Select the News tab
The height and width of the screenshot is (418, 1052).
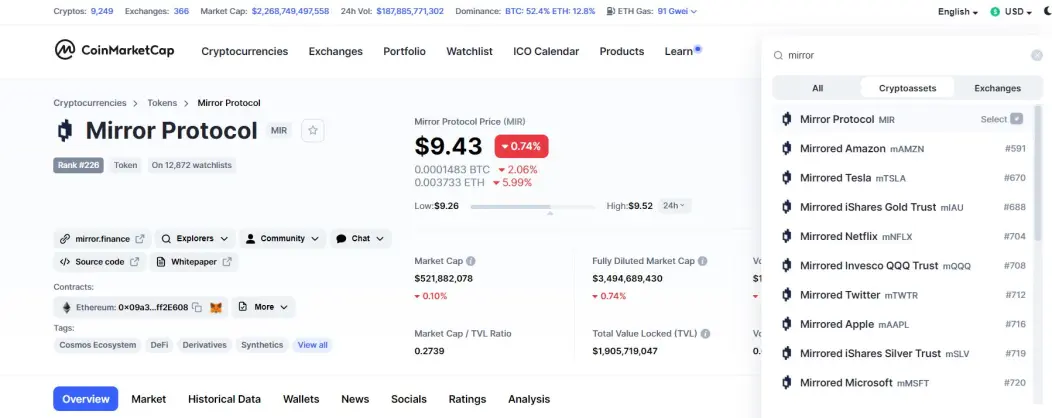click(x=355, y=399)
